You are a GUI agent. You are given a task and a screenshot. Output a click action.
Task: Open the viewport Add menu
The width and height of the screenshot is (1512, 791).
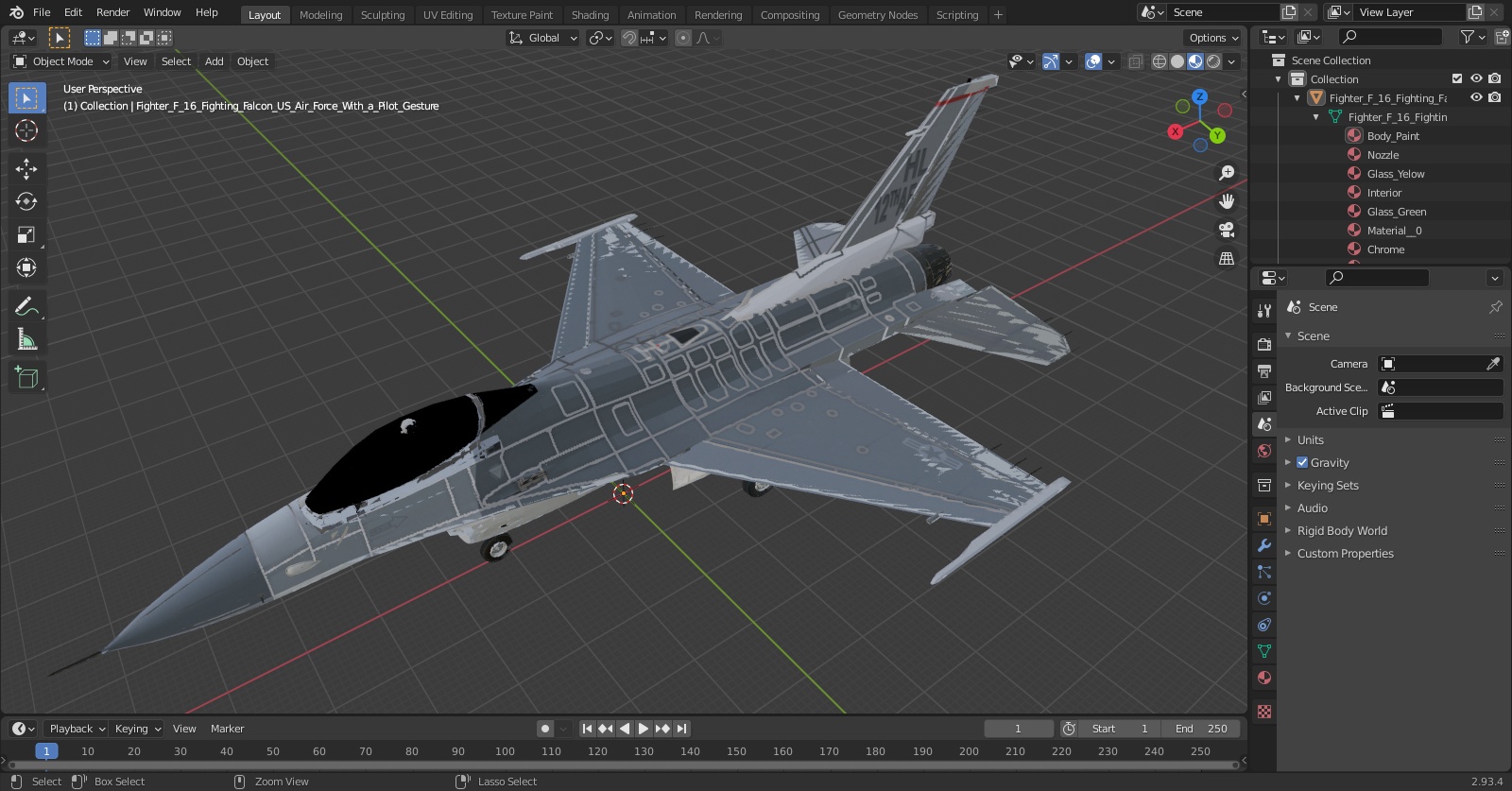click(215, 61)
